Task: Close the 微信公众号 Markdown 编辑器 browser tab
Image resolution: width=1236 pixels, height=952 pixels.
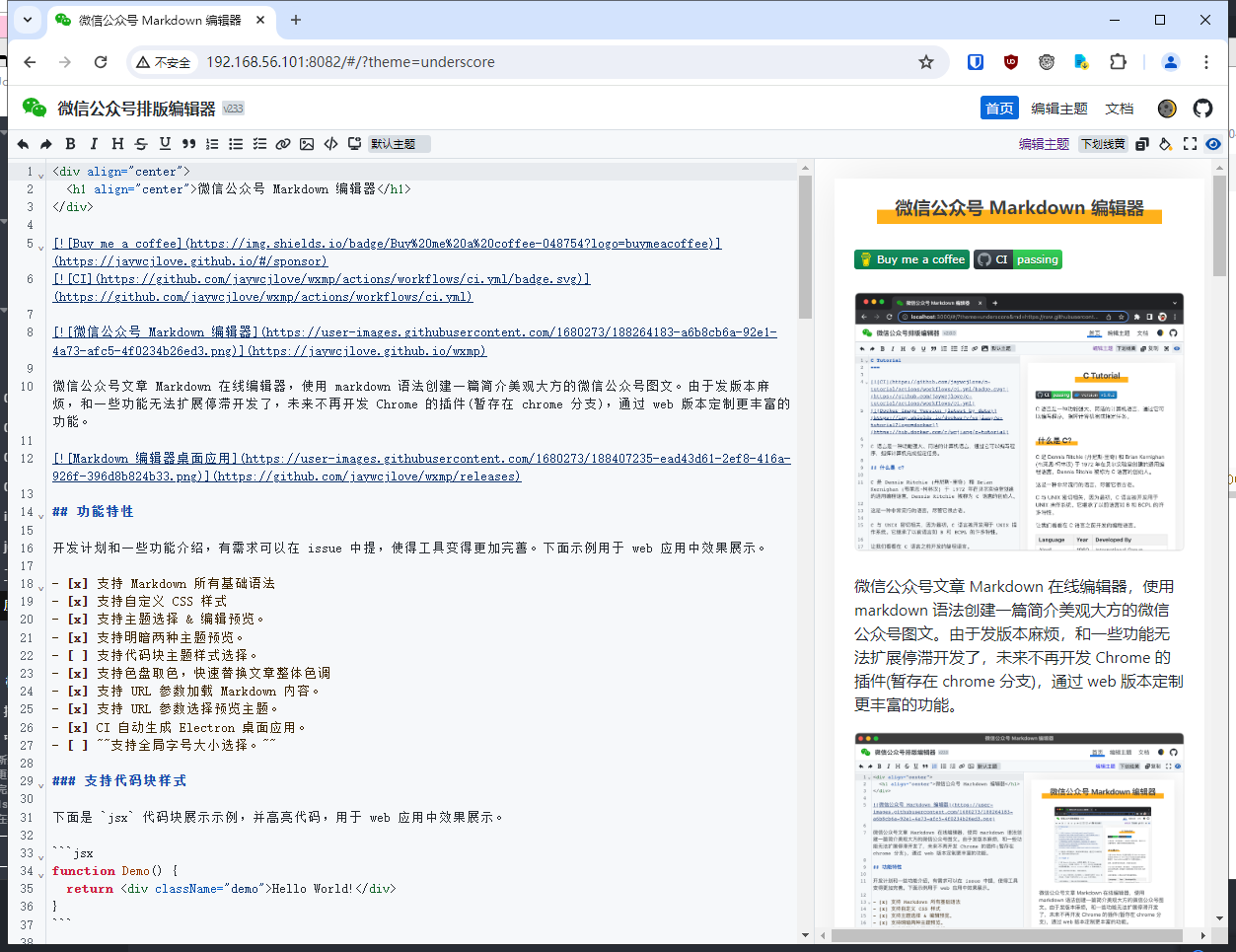Action: click(260, 20)
